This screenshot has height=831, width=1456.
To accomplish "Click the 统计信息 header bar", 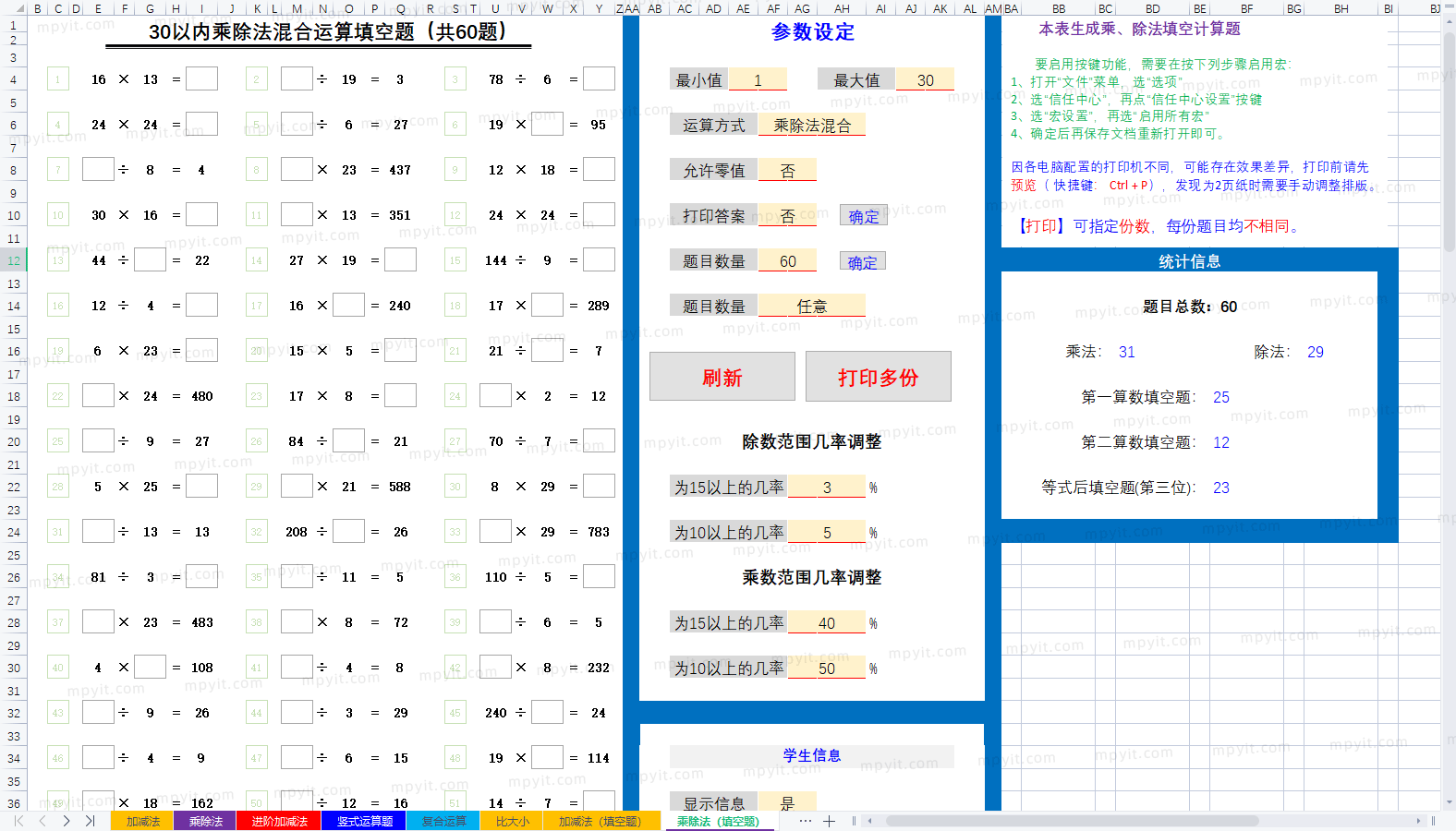I will point(1190,261).
